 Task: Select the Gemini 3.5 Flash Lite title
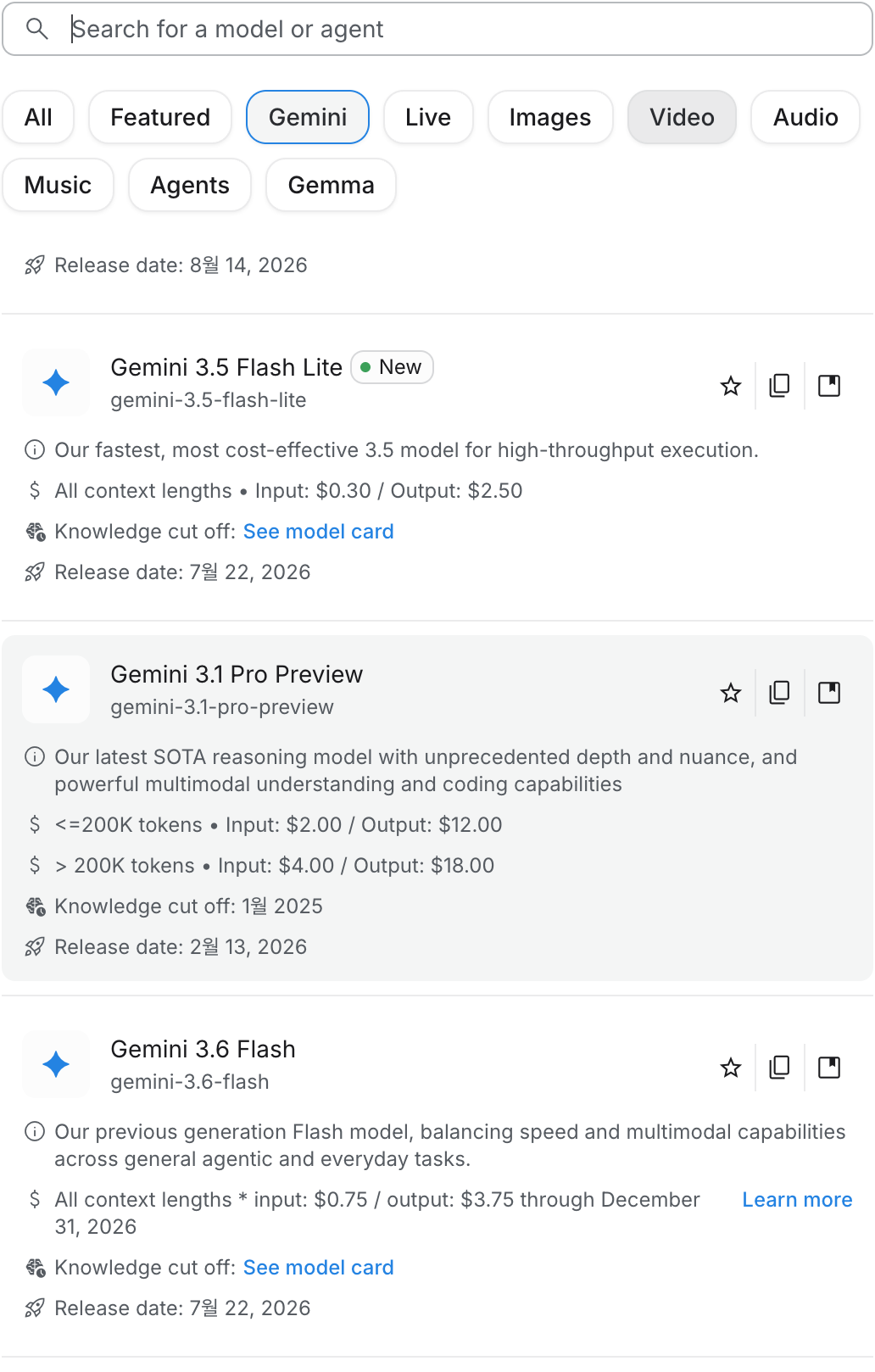pos(226,367)
